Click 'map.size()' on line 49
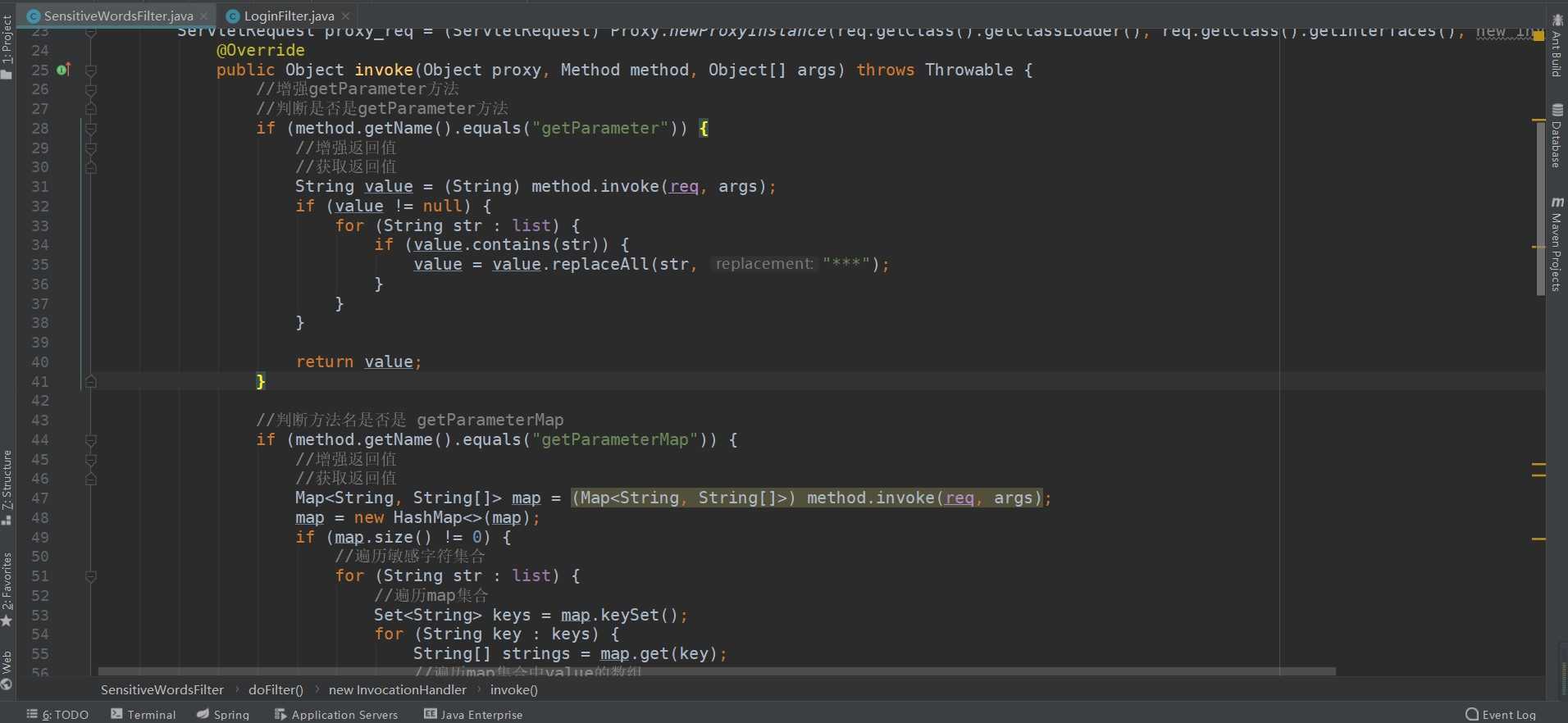The height and width of the screenshot is (723, 1568). tap(384, 538)
